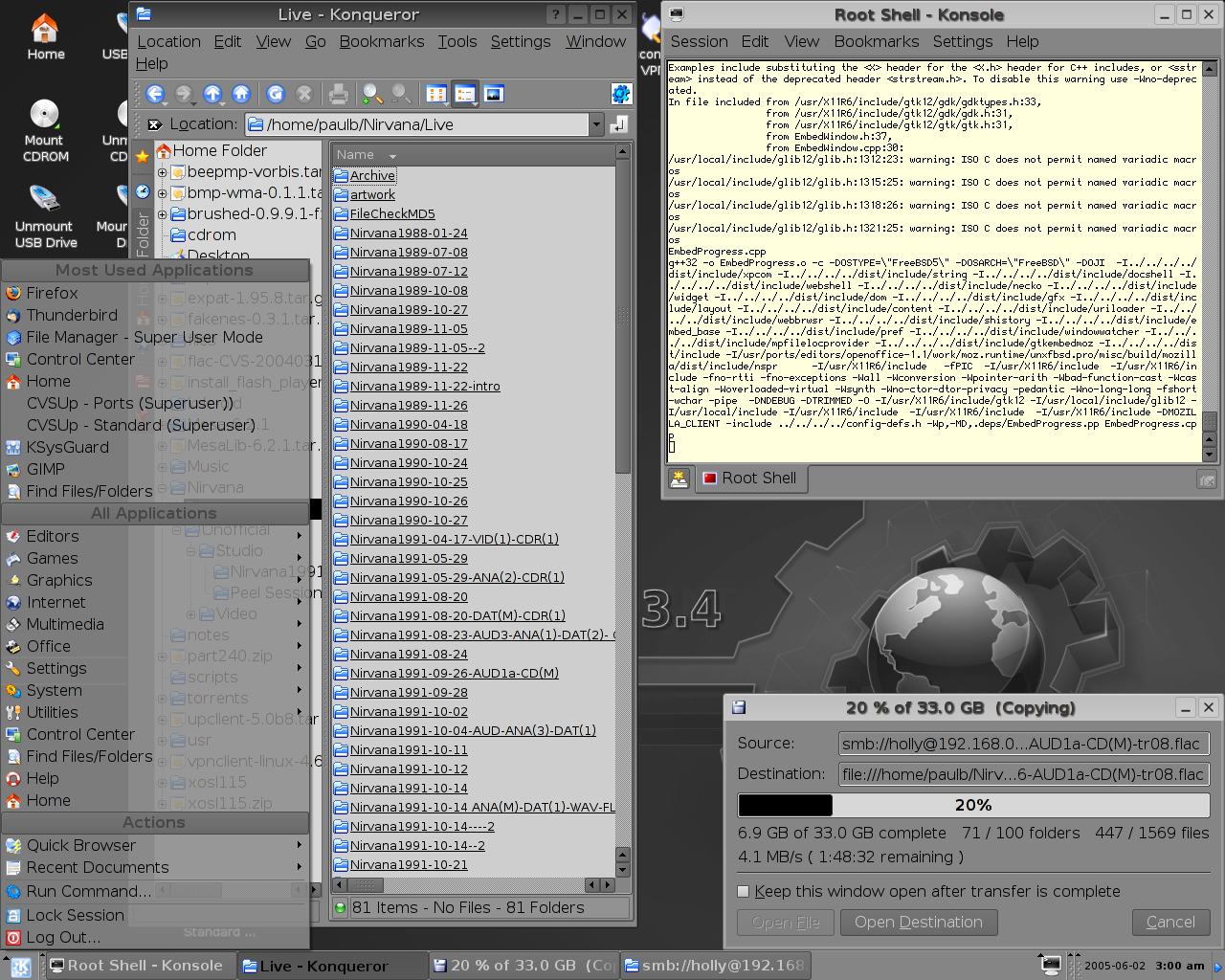The width and height of the screenshot is (1225, 980).
Task: Click the Open Destination button
Action: 918,923
